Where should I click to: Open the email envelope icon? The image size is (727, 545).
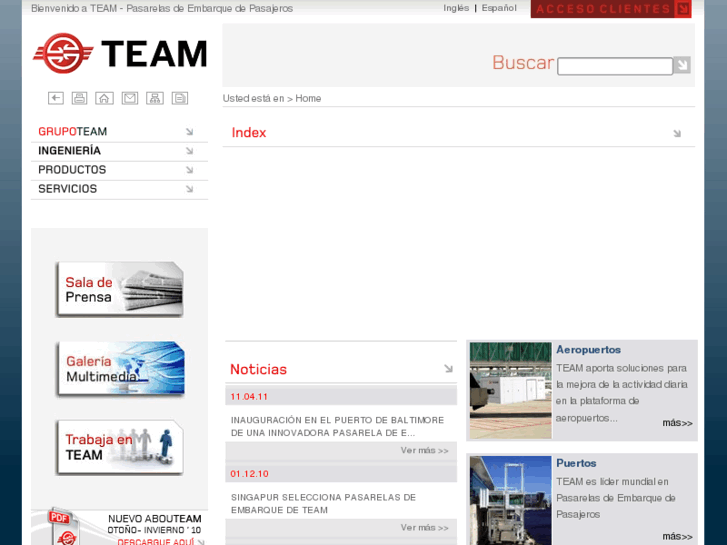130,98
